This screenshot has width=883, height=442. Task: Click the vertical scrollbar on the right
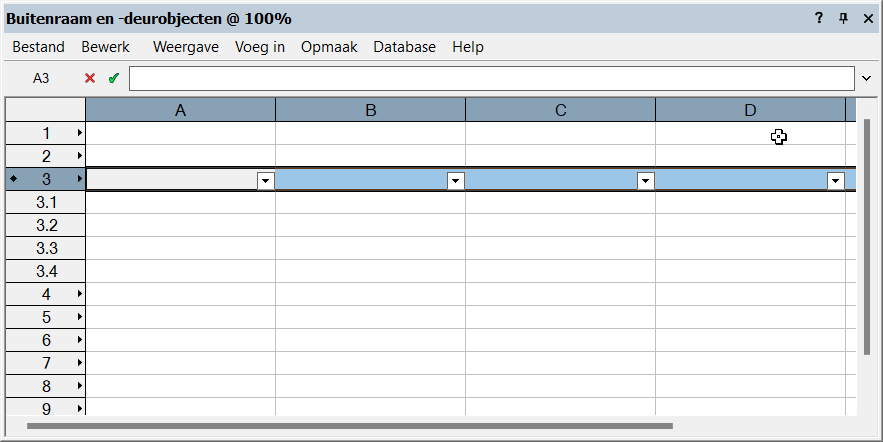(x=867, y=240)
